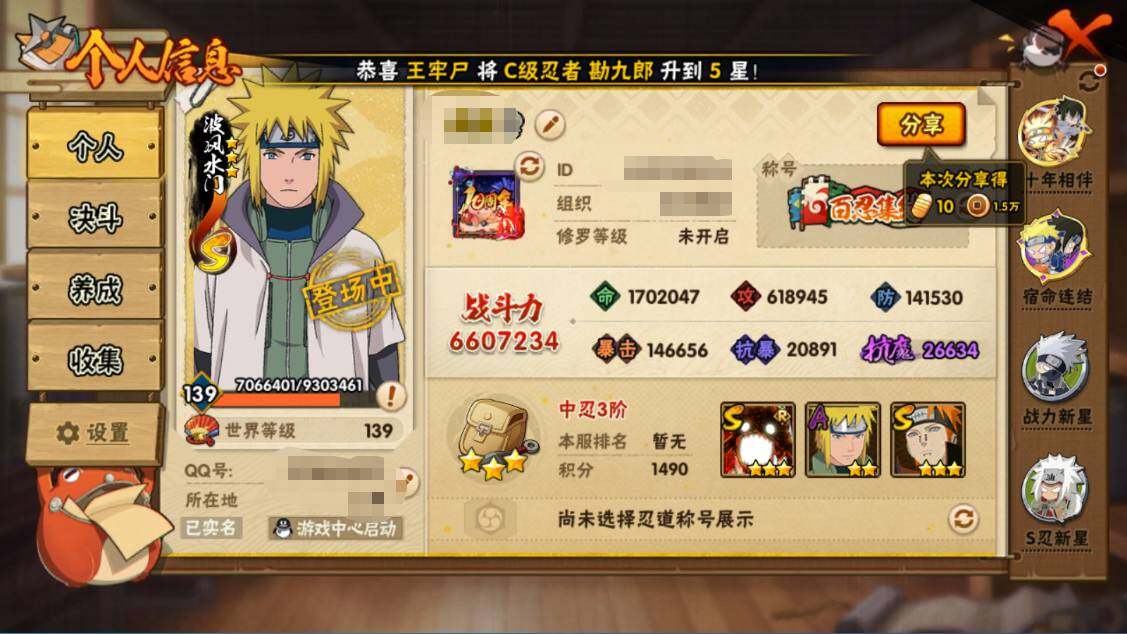
Task: Click the avatar refresh arrows icon
Action: coord(530,167)
